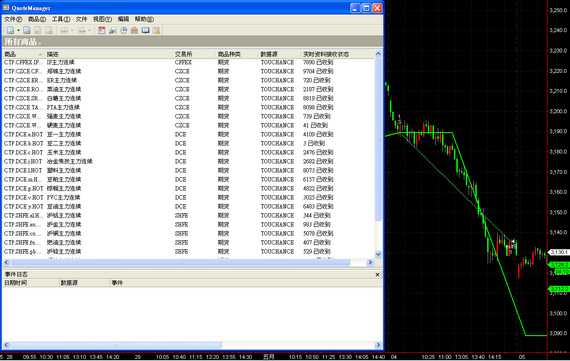The height and width of the screenshot is (361, 570).
Task: Open the clock sessions toolbar icon
Action: click(124, 31)
